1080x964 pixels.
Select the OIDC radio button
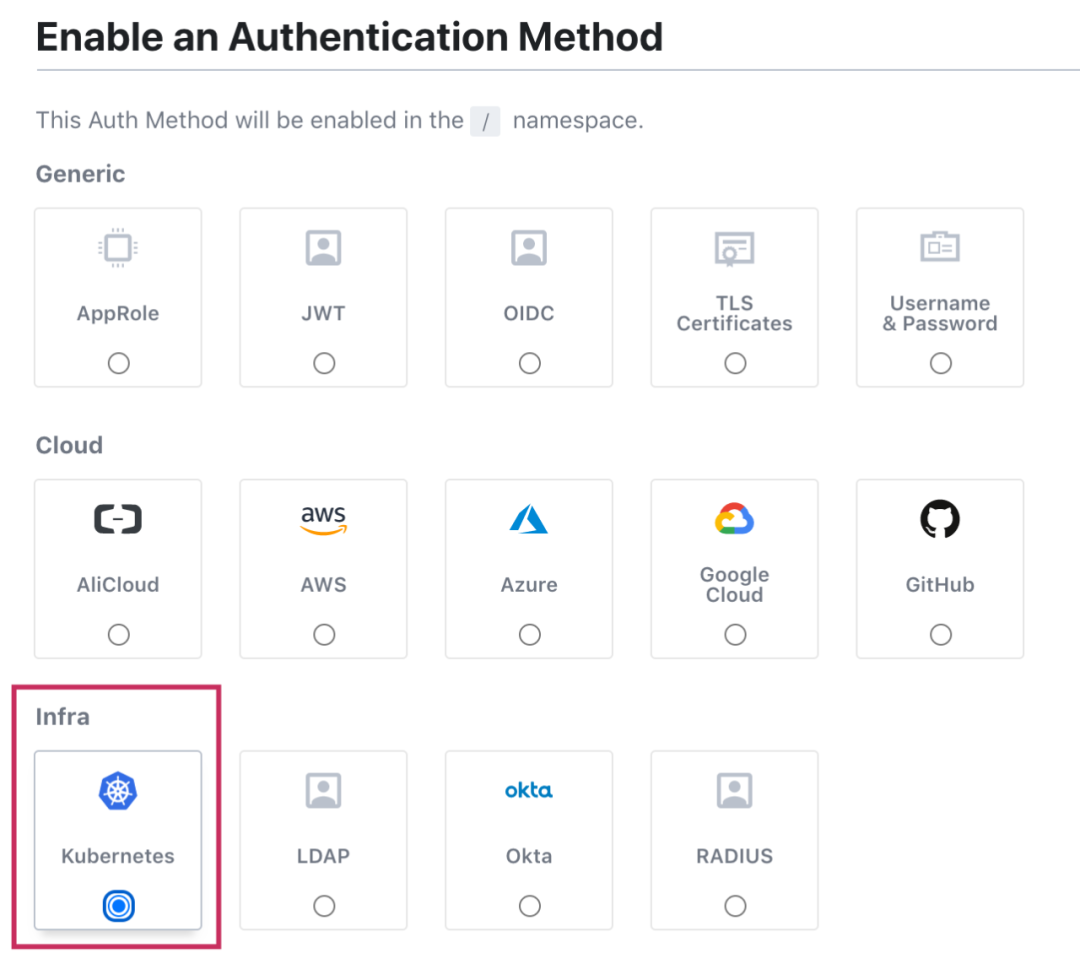click(529, 363)
